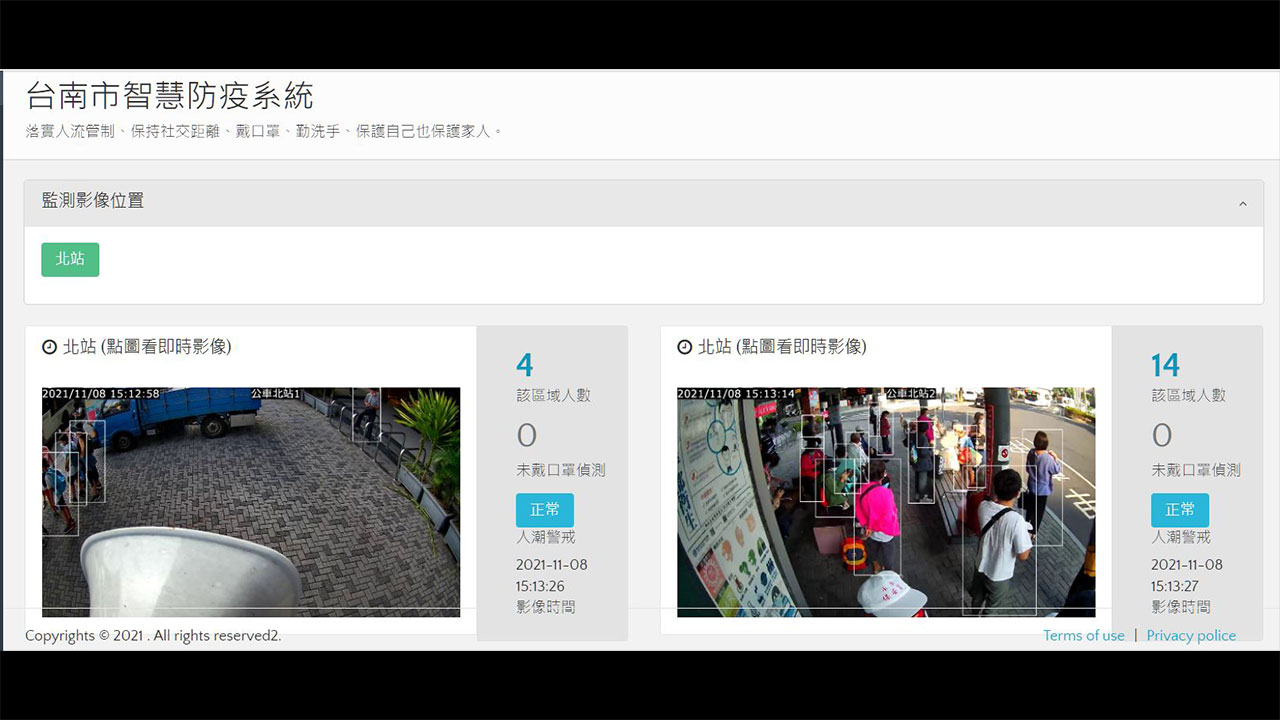The height and width of the screenshot is (720, 1280).
Task: Click the right card title 北站 (點圖看即時影像)
Action: point(782,347)
